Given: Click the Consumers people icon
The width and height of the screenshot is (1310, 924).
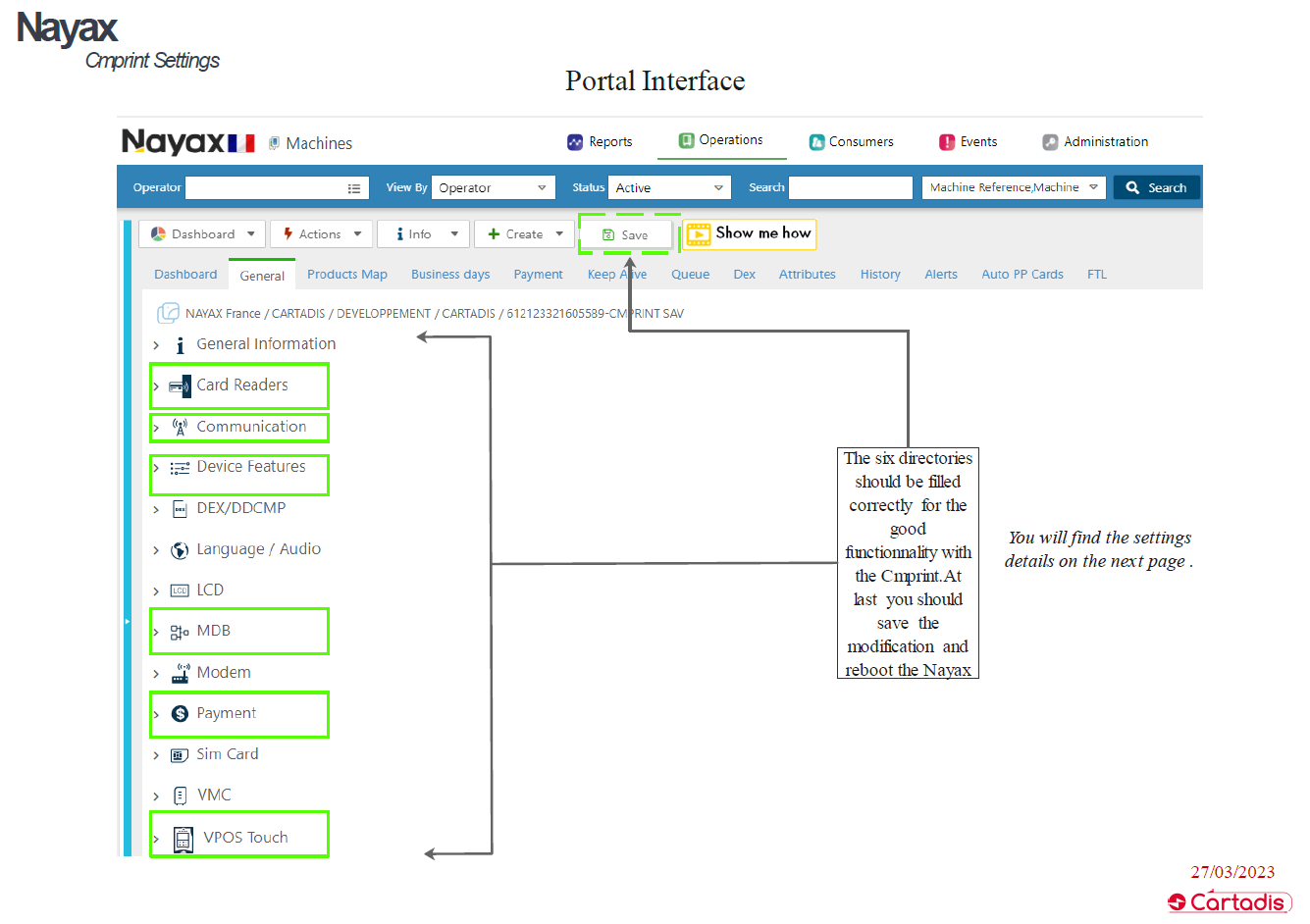Looking at the screenshot, I should pos(816,142).
